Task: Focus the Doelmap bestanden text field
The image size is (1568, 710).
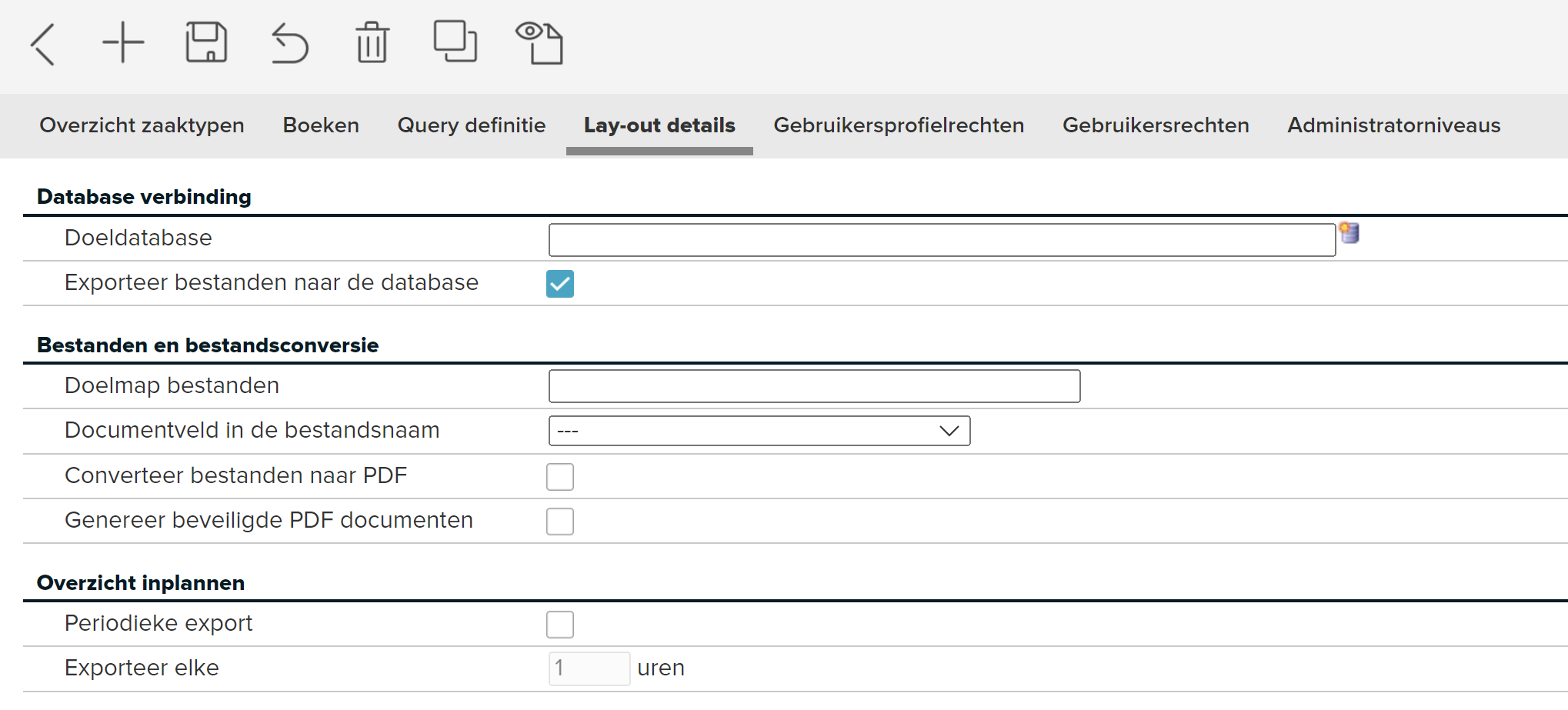Action: tap(814, 386)
